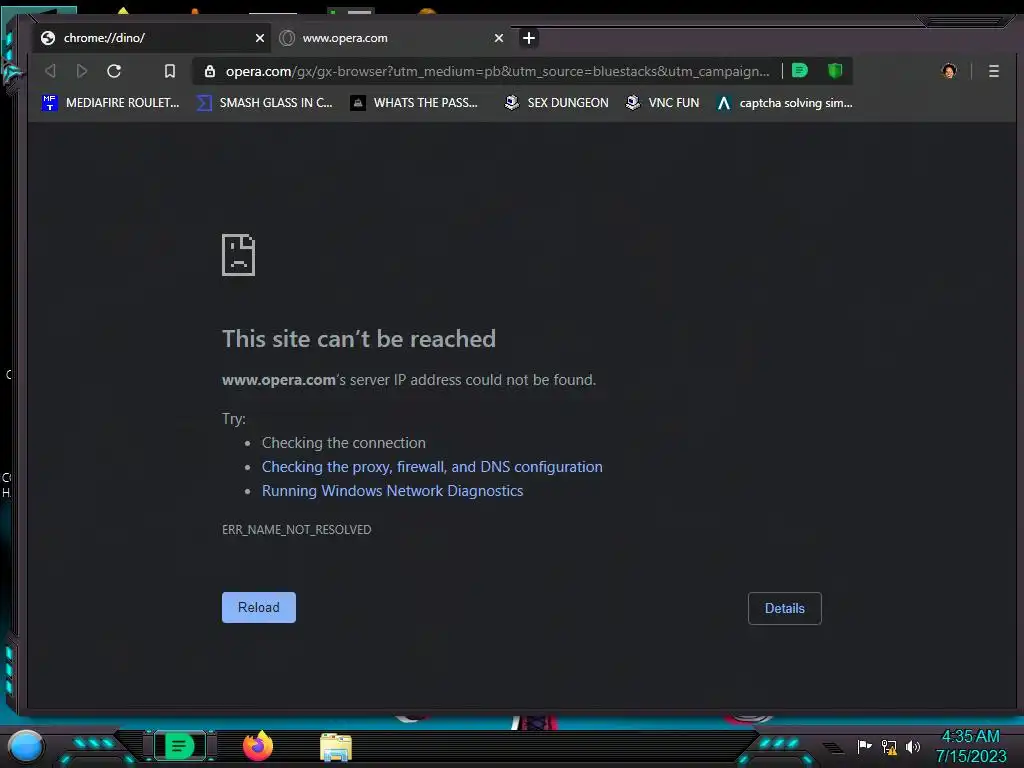Open the Start orb on taskbar
This screenshot has height=768, width=1024.
[26, 747]
